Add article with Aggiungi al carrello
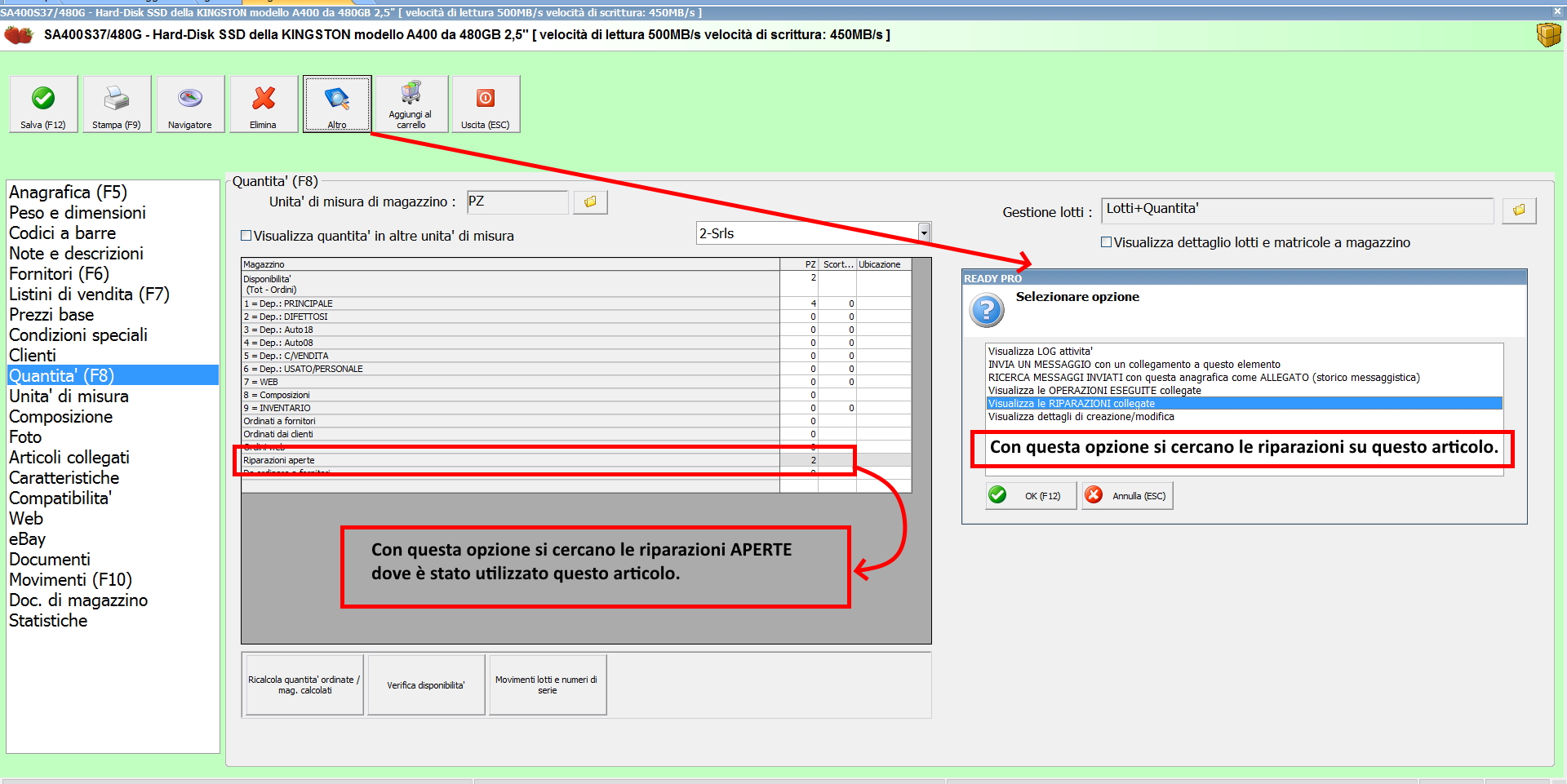The width and height of the screenshot is (1567, 784). point(411,104)
